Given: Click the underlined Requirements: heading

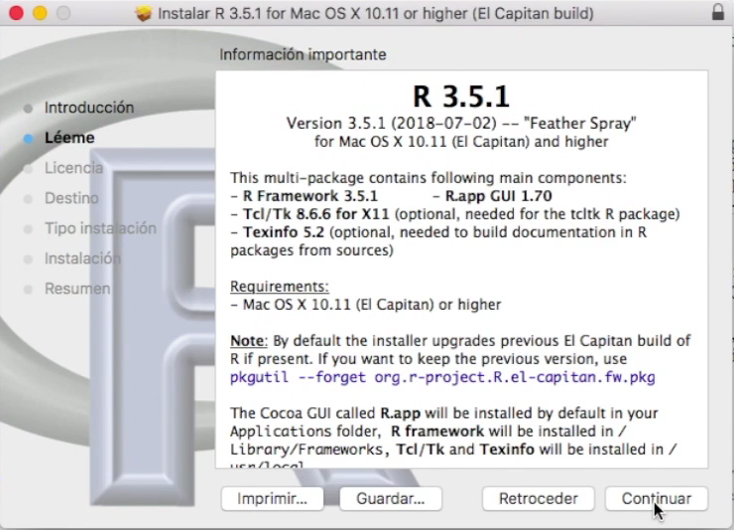Looking at the screenshot, I should (279, 287).
